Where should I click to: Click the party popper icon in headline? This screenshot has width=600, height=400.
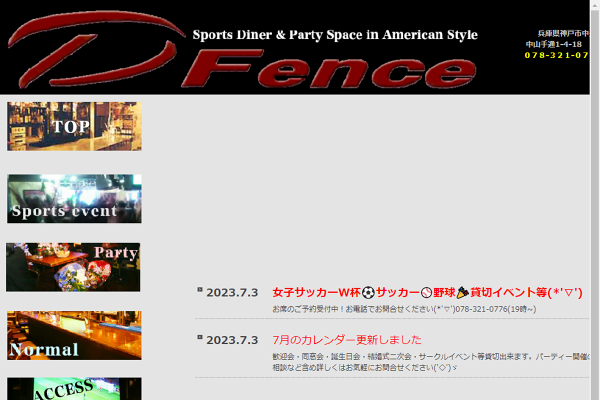coord(463,293)
